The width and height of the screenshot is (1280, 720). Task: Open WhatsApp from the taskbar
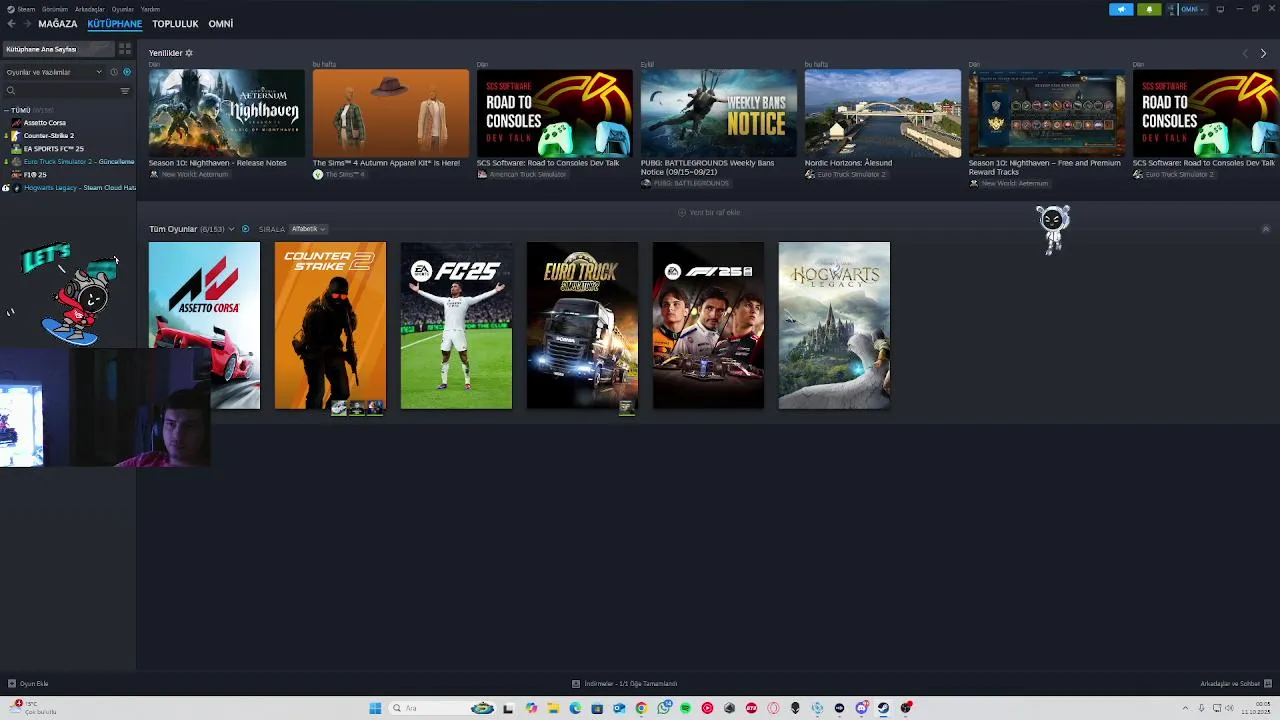(x=663, y=708)
